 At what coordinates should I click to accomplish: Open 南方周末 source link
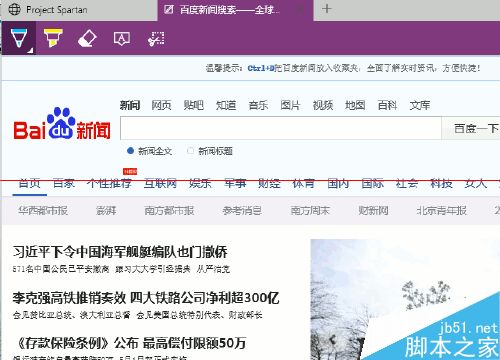coord(310,210)
